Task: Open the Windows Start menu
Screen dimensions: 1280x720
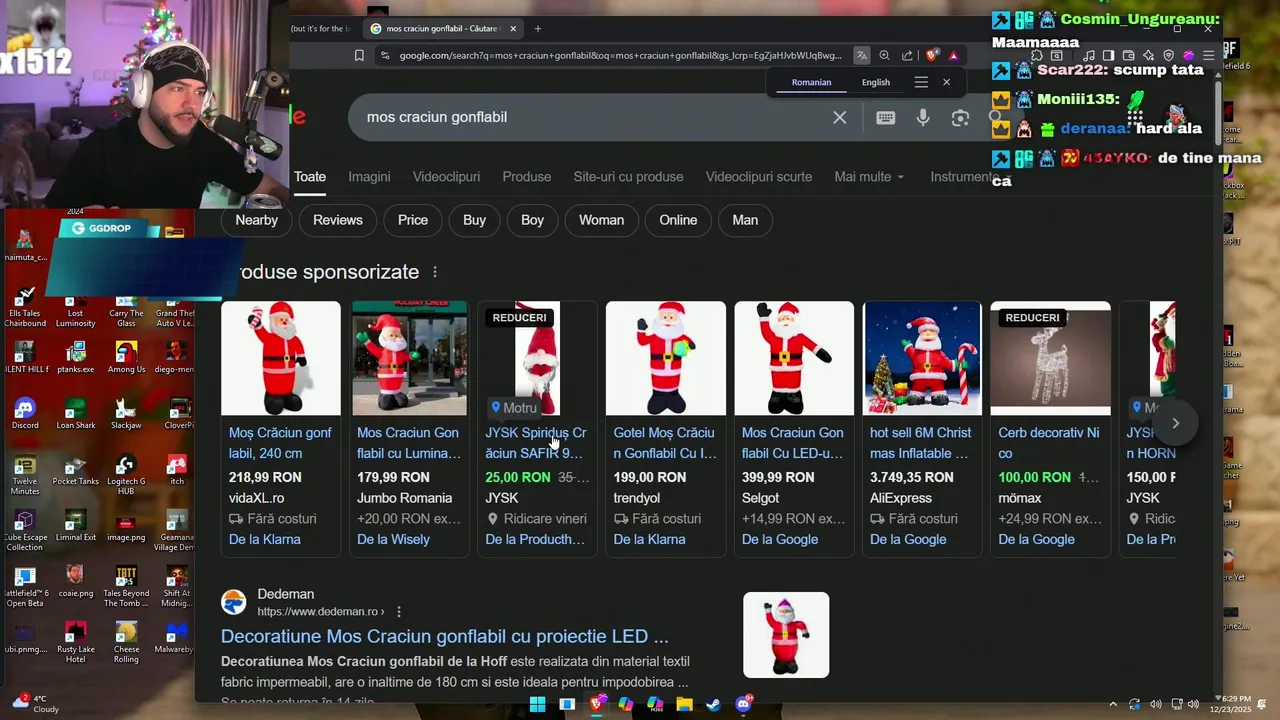Action: point(537,704)
